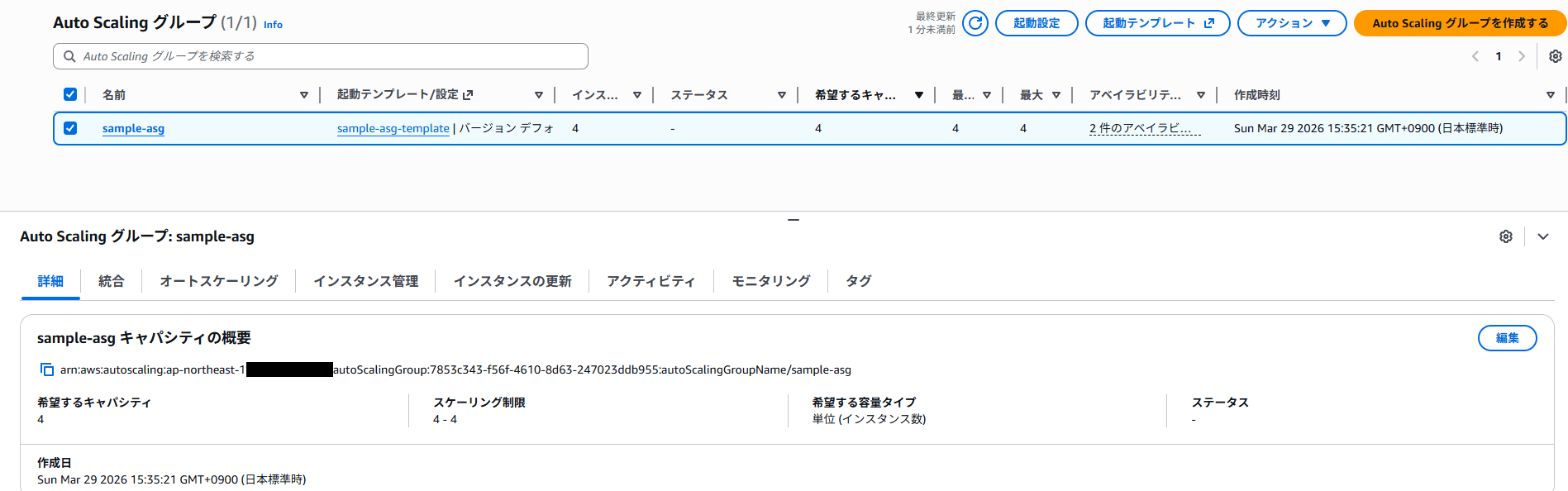Sort by 作成時刻 column arrow

pyautogui.click(x=1550, y=95)
